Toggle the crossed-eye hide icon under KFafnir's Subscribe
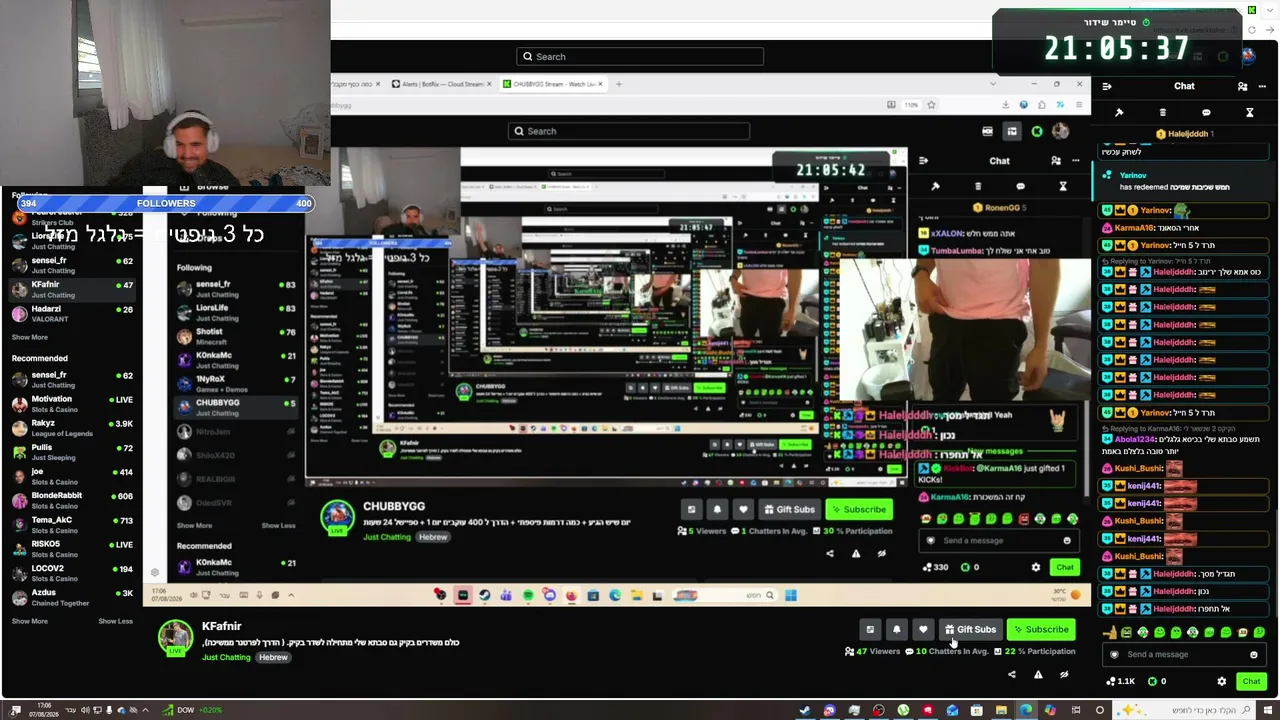 pyautogui.click(x=1064, y=675)
